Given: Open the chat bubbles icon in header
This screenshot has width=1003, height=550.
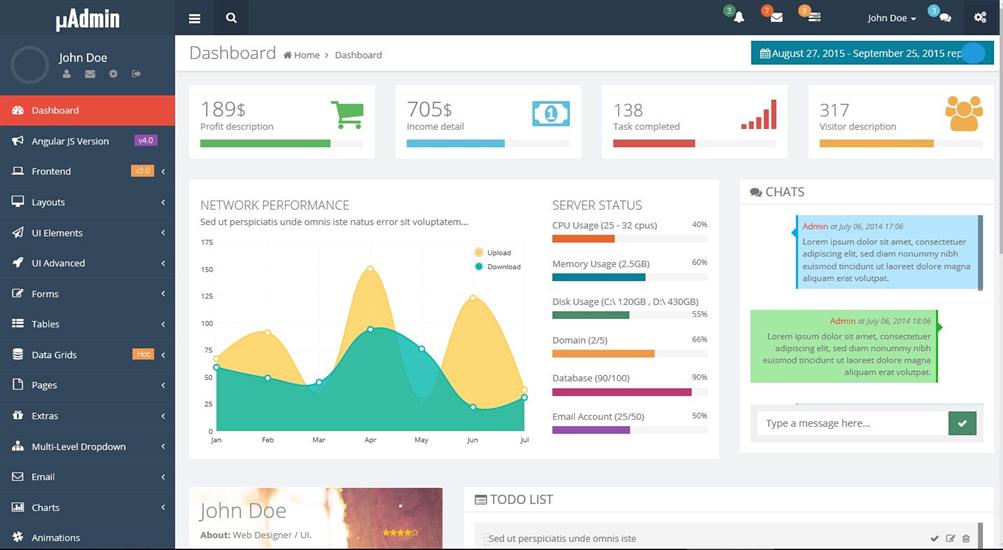Looking at the screenshot, I should coord(944,18).
